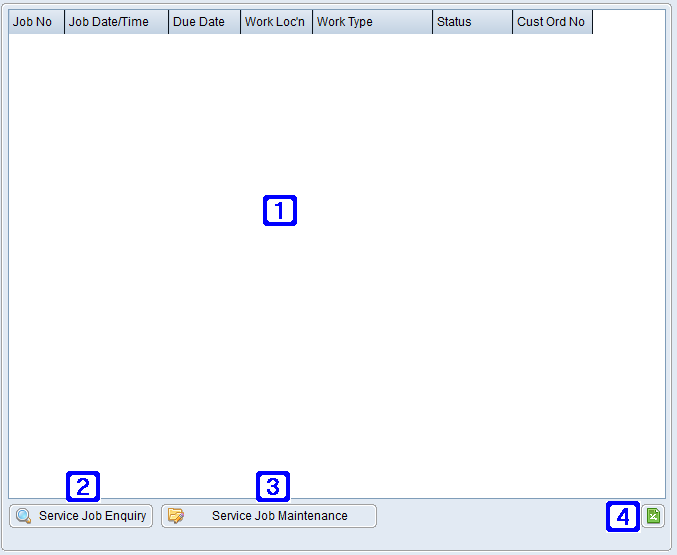The image size is (677, 555).
Task: Click the Work Loc'n column header
Action: (276, 22)
